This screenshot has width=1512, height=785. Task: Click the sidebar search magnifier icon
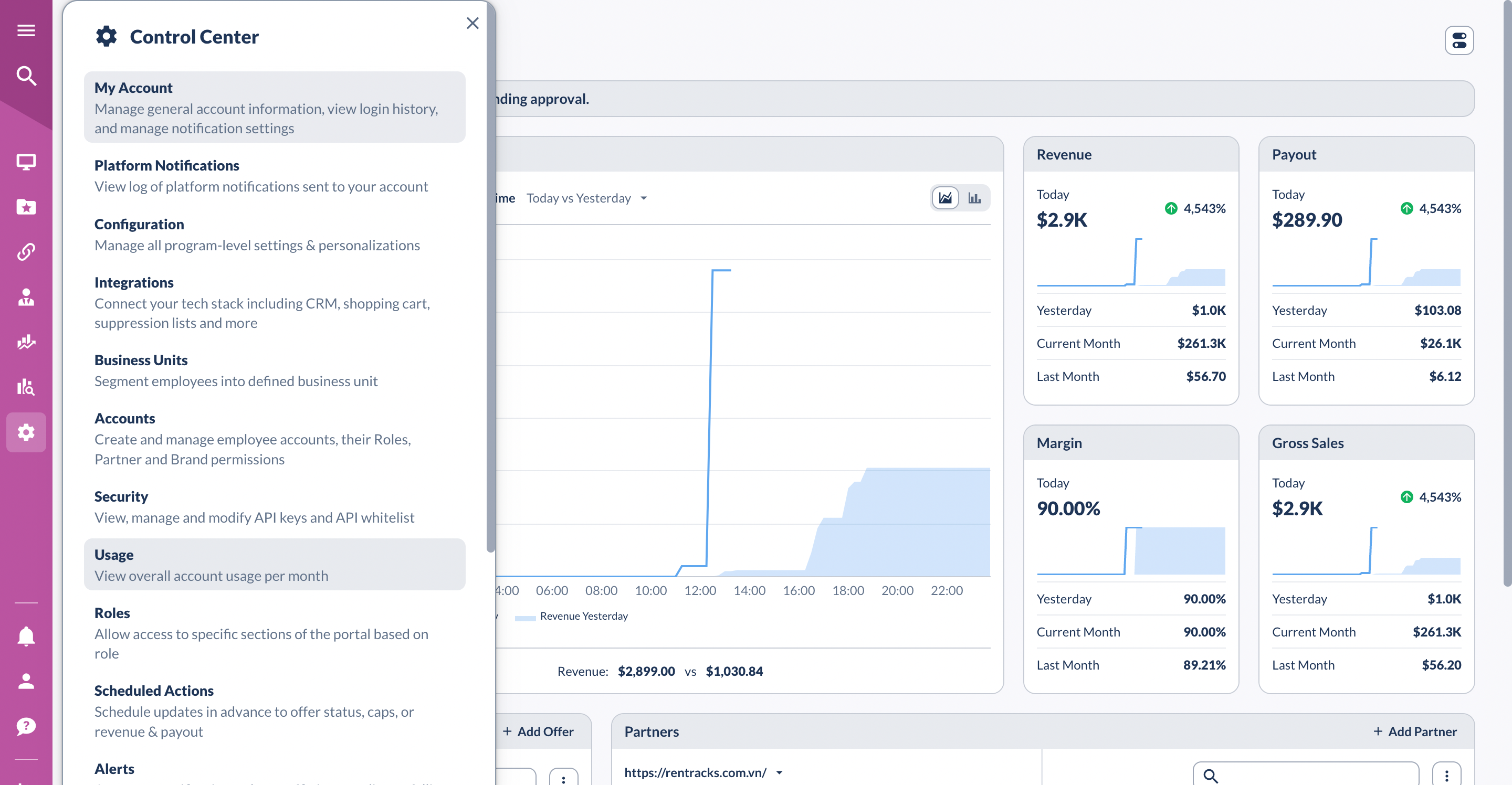tap(26, 76)
